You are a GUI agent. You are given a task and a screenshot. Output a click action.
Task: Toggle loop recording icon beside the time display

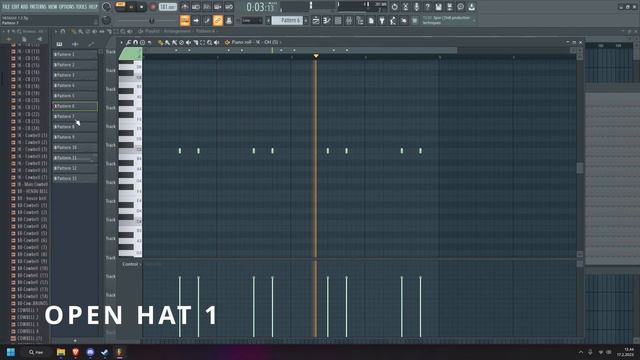click(229, 7)
